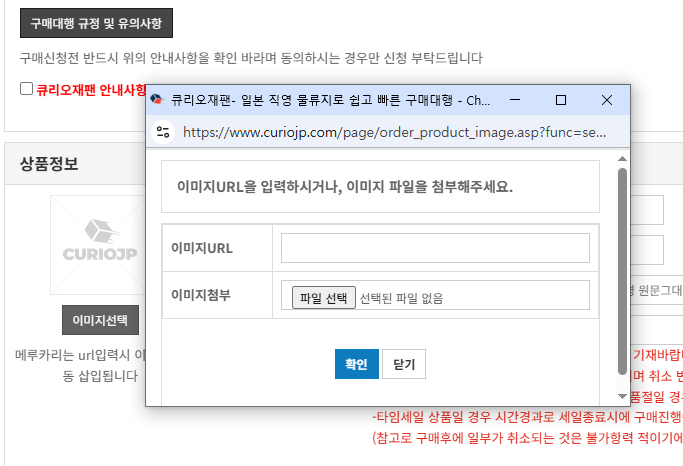
Task: Click the 상품정보 section heading
Action: tap(49, 164)
